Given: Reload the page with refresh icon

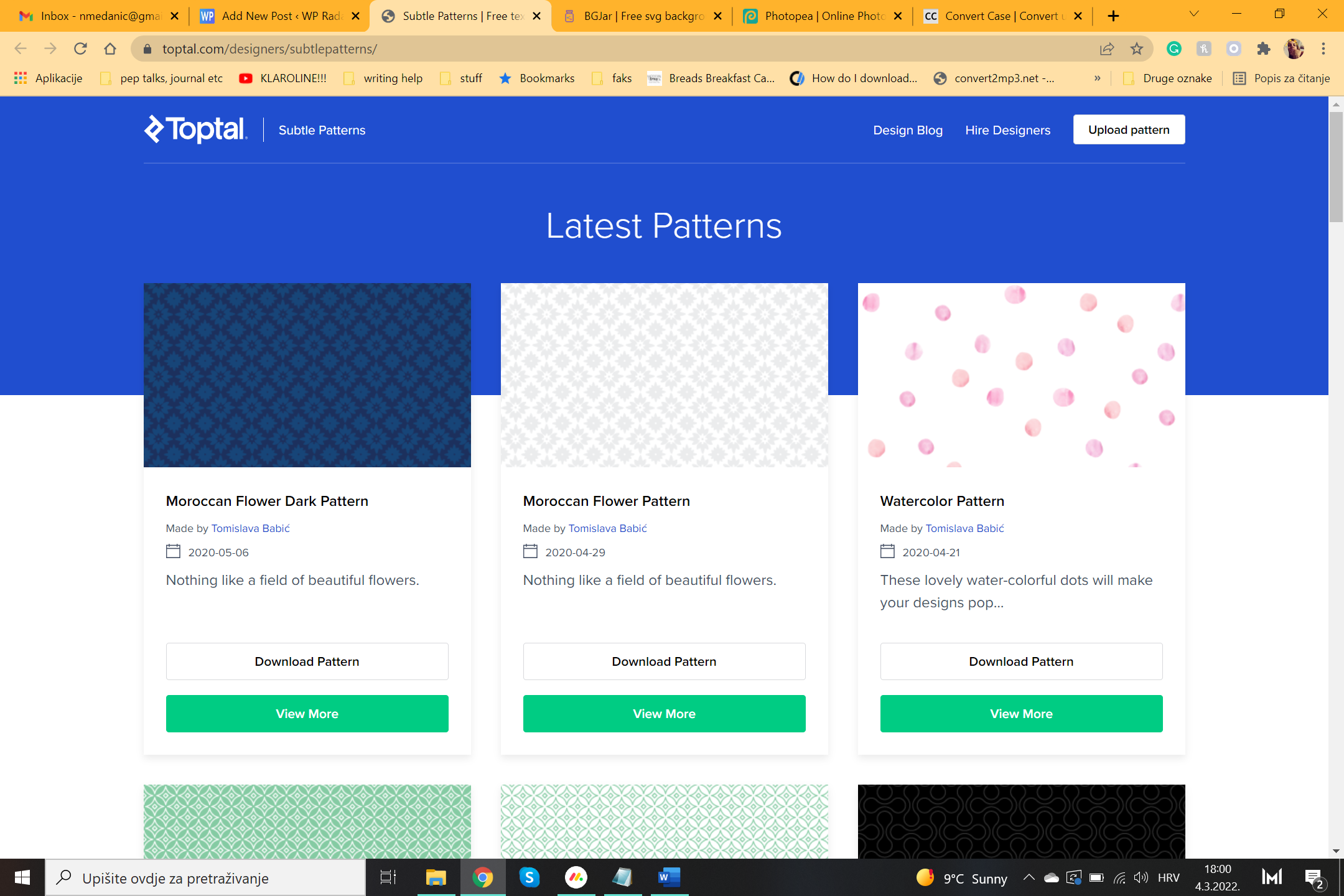Looking at the screenshot, I should pyautogui.click(x=80, y=49).
